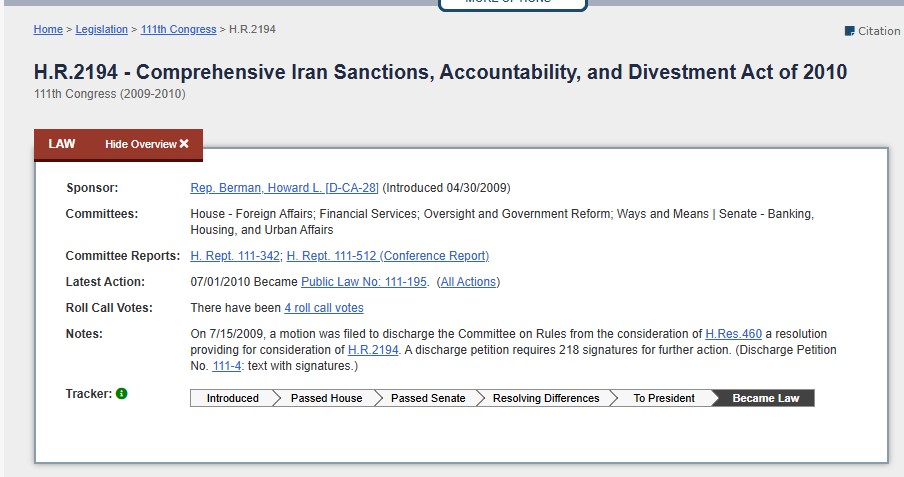The image size is (904, 477).
Task: View All Actions link
Action: click(x=468, y=282)
